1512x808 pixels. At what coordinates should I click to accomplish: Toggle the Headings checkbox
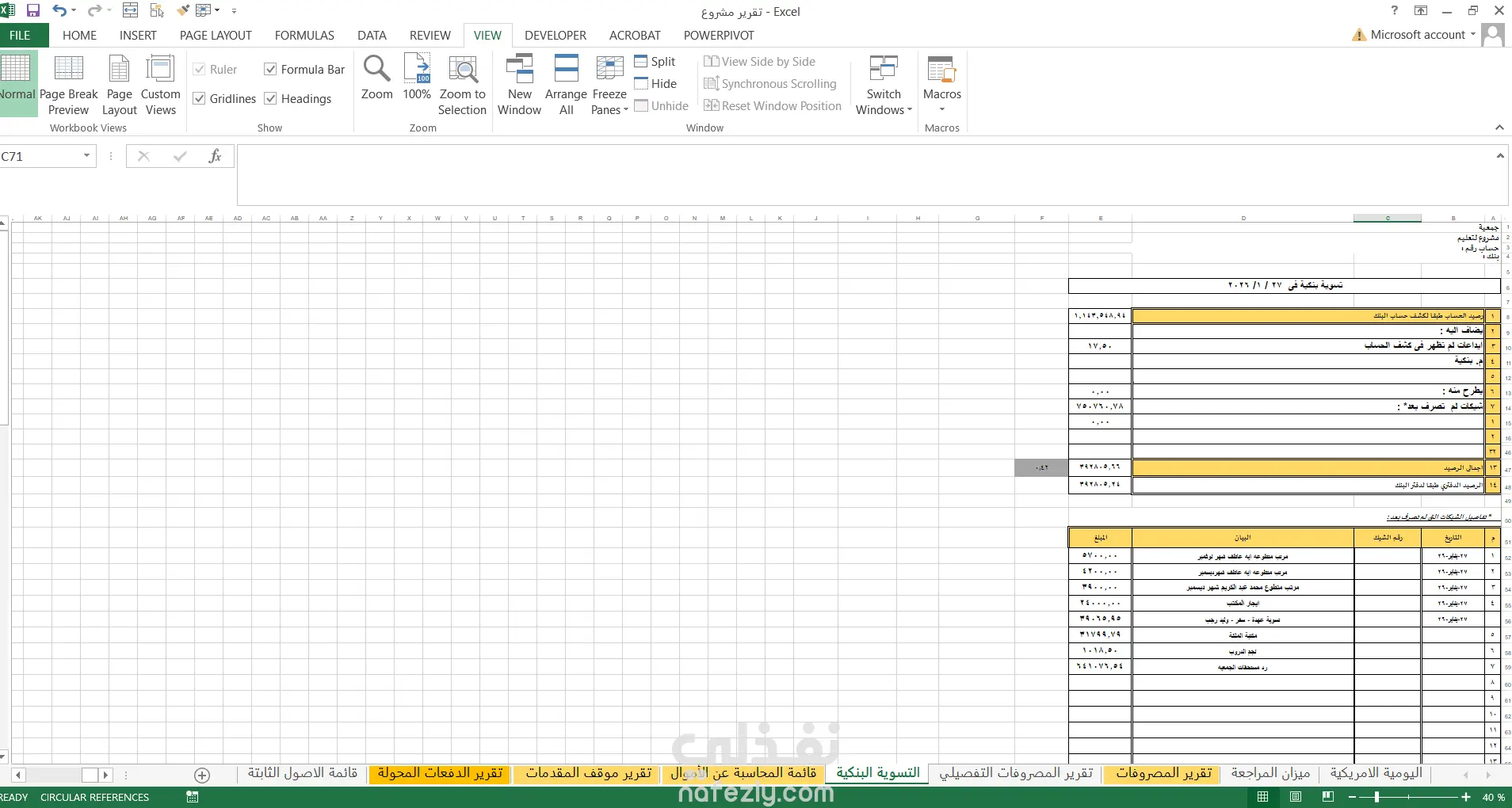tap(270, 98)
